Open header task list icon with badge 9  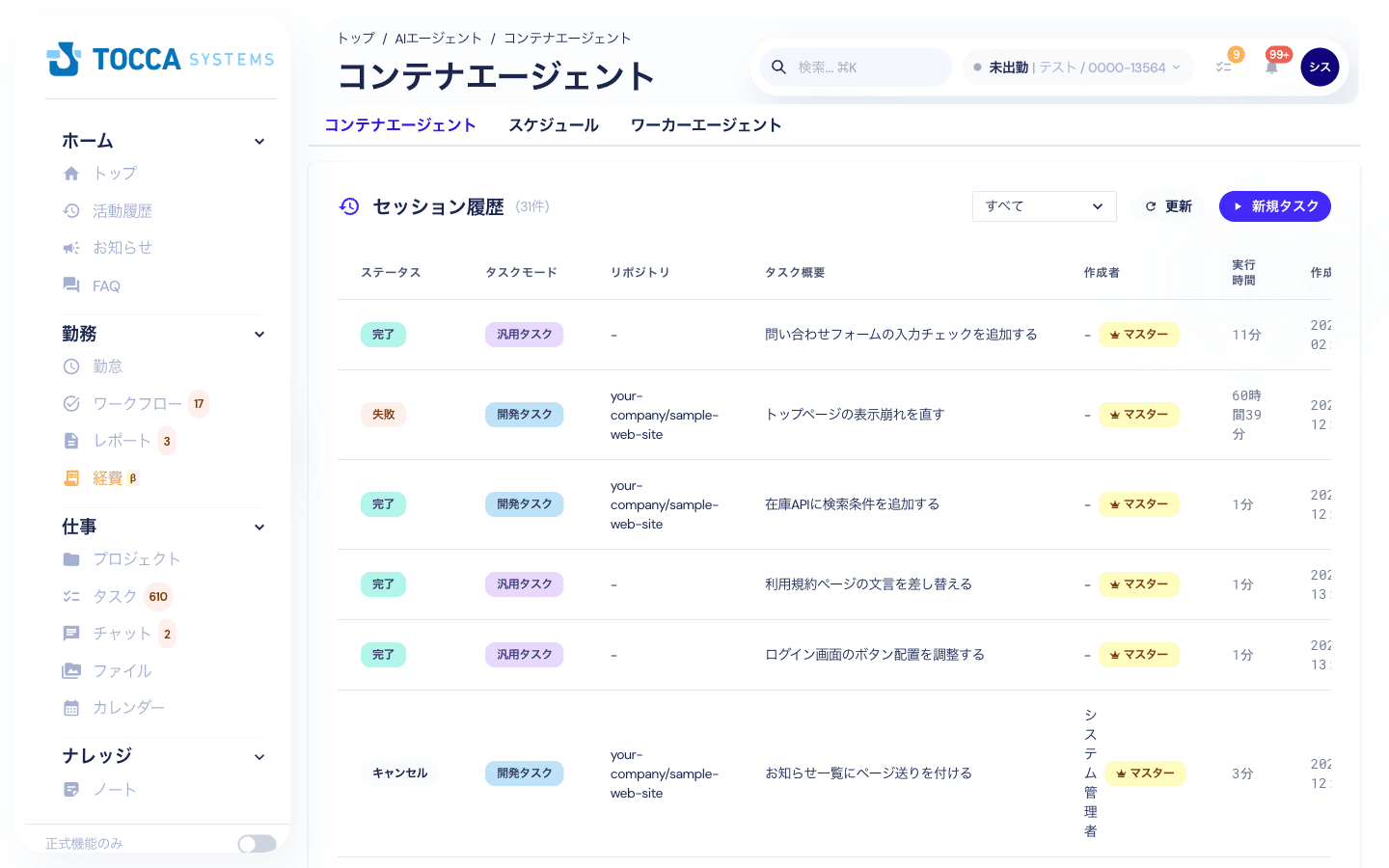[x=1224, y=67]
